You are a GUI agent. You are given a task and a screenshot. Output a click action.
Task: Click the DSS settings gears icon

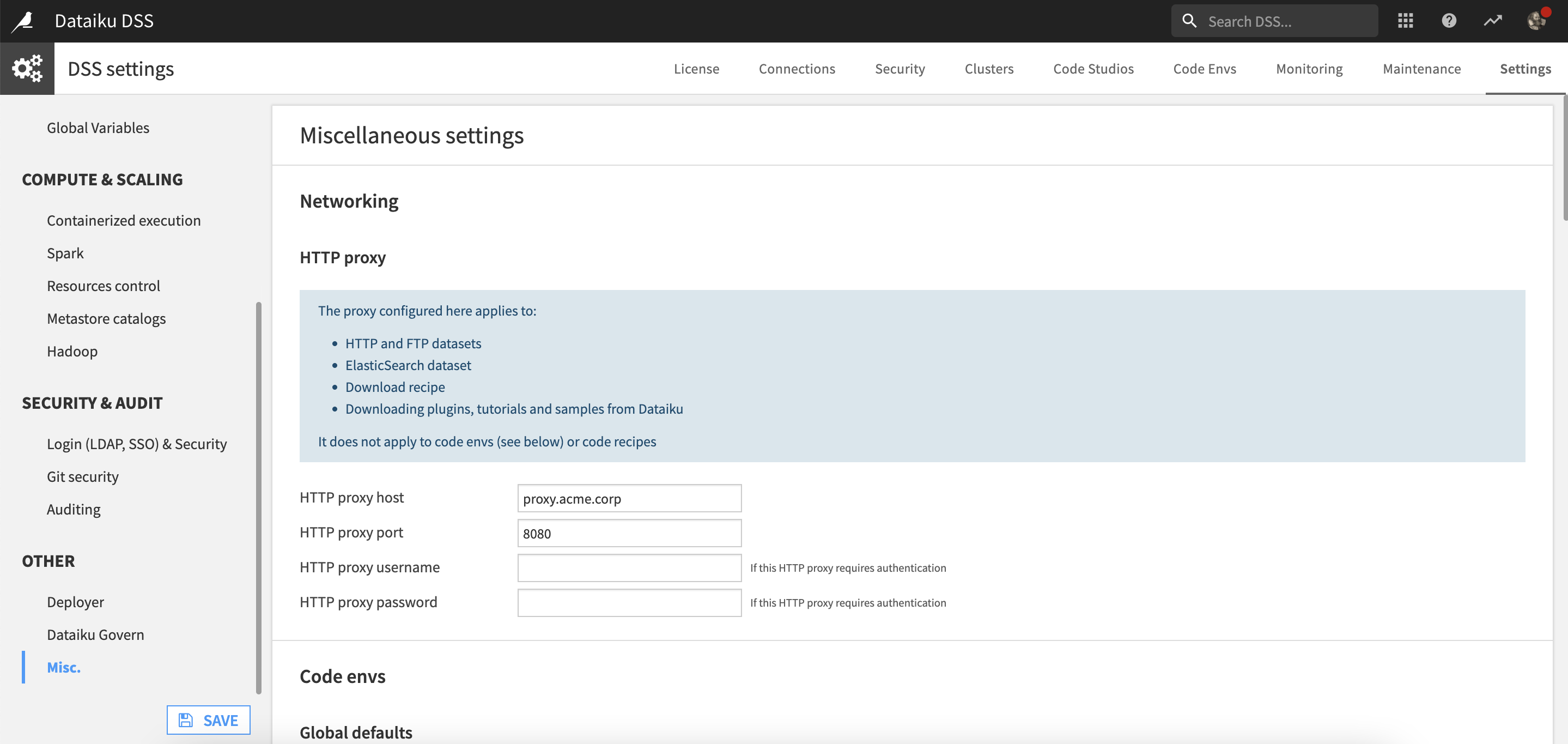pyautogui.click(x=27, y=68)
